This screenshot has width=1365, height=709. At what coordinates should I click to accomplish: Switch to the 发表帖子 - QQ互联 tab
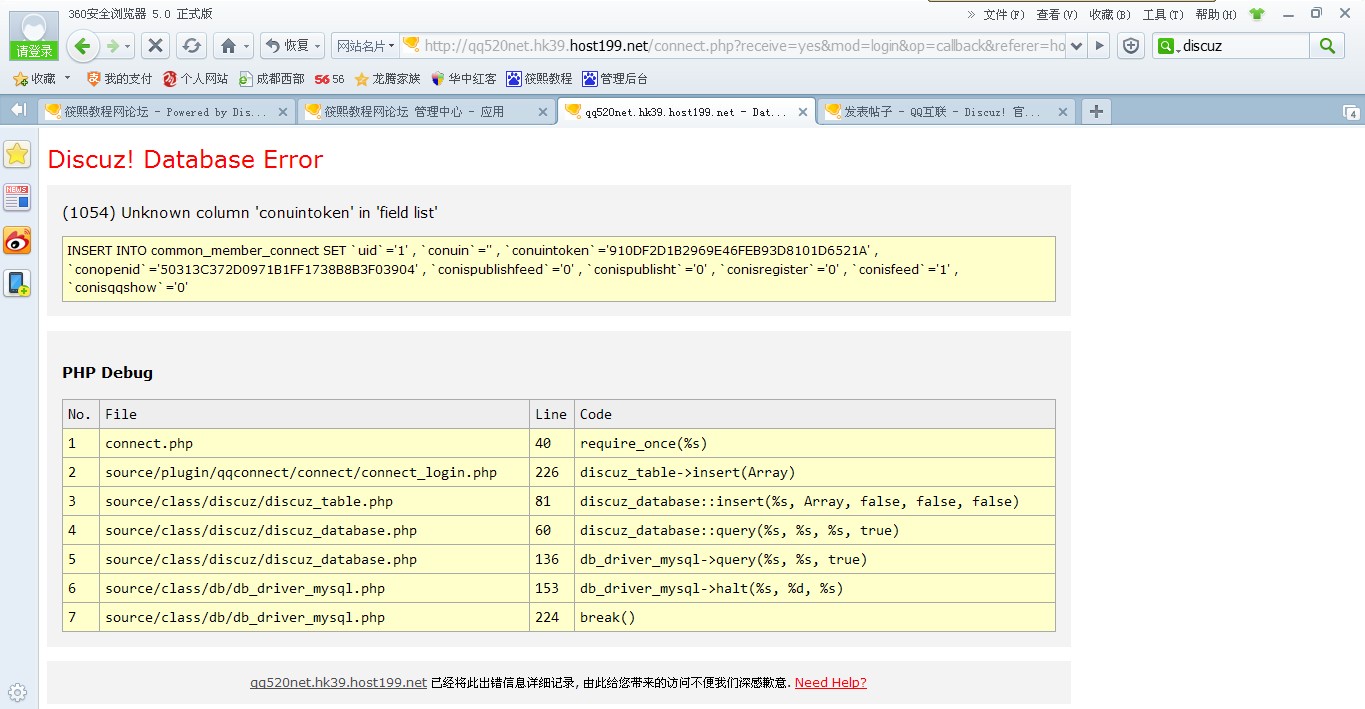tap(940, 112)
